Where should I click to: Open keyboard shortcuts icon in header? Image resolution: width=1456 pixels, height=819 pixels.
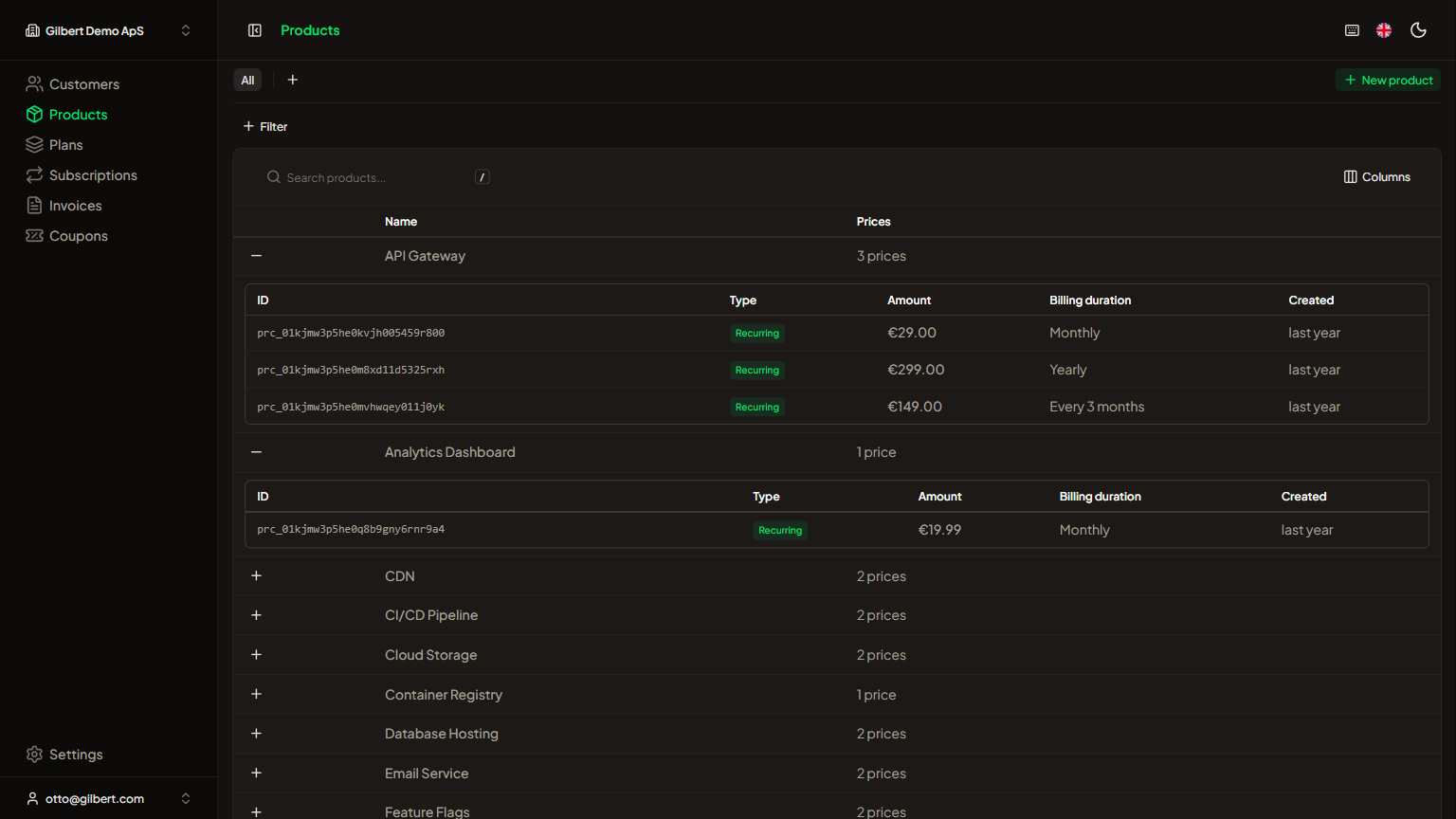tap(1352, 30)
